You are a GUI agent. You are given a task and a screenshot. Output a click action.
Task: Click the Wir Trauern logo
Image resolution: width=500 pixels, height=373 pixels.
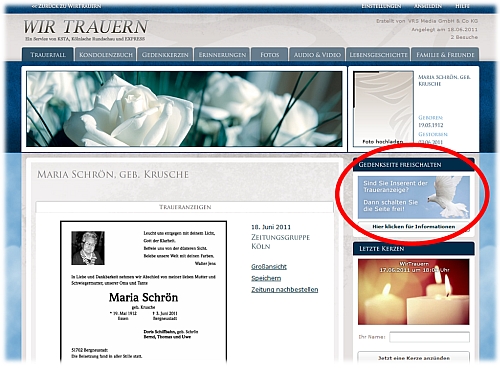(85, 30)
